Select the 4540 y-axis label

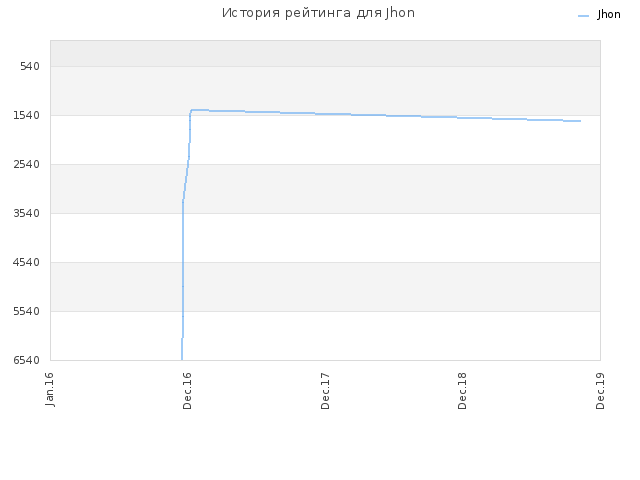(27, 262)
